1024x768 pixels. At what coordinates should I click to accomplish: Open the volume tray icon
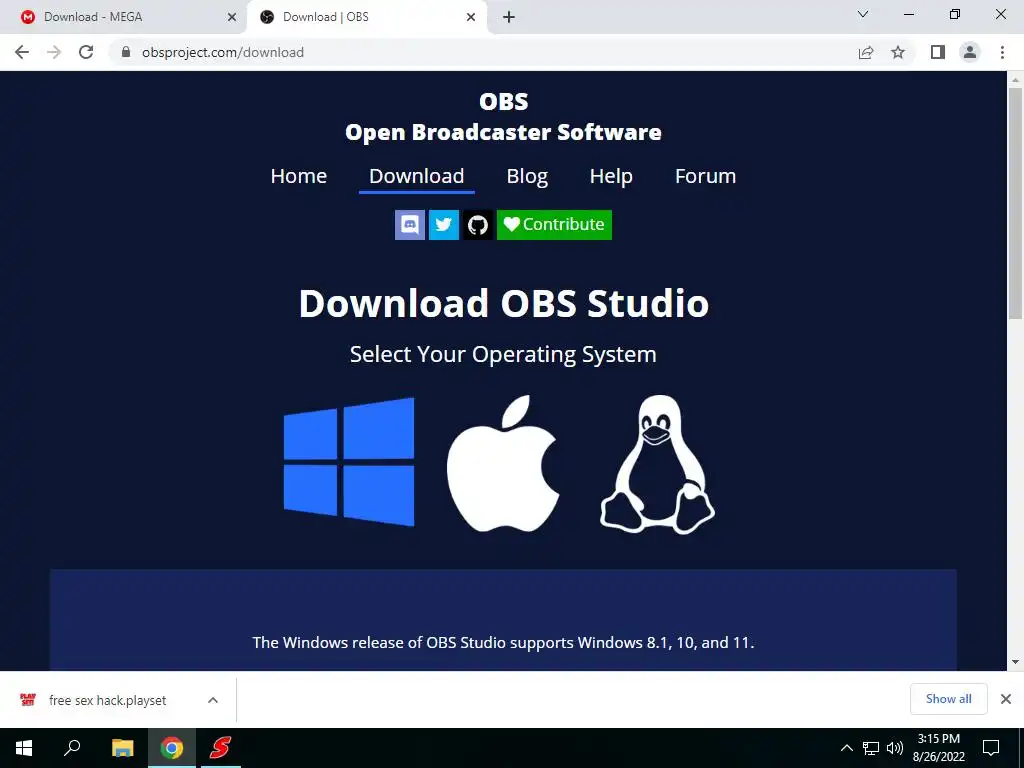(895, 748)
